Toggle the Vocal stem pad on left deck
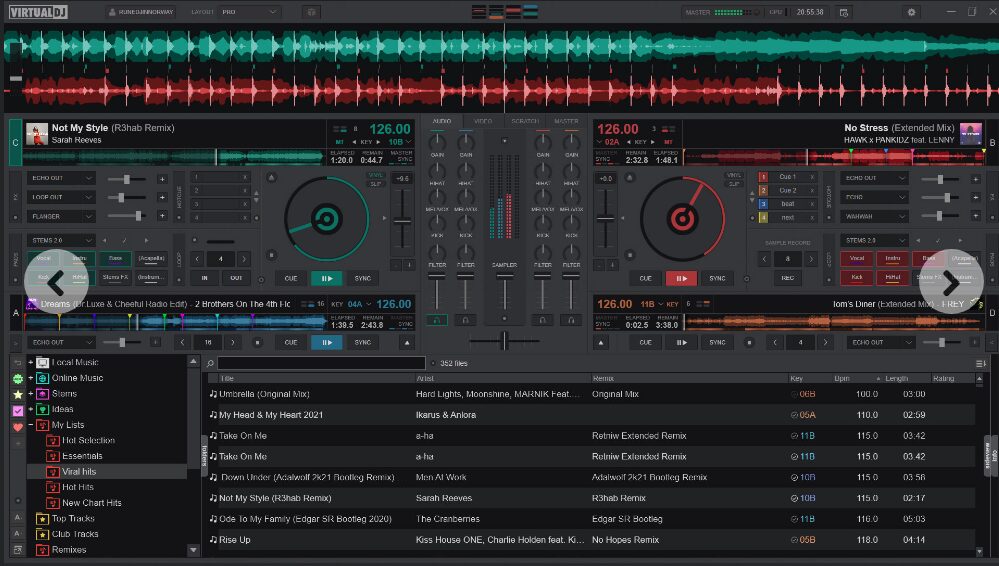 (45, 258)
